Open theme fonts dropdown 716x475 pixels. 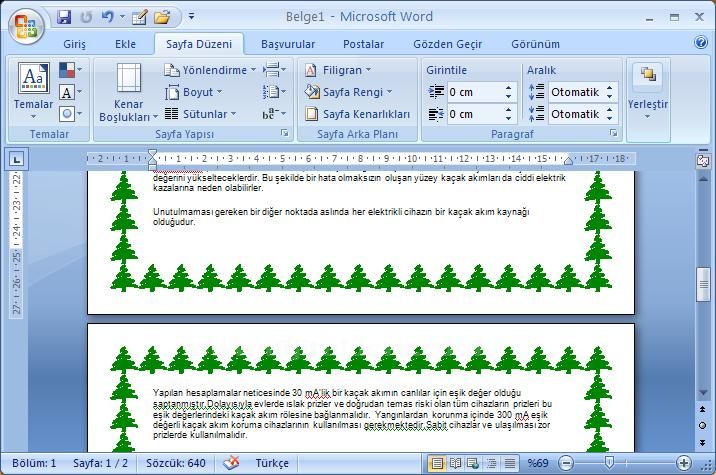coord(70,92)
